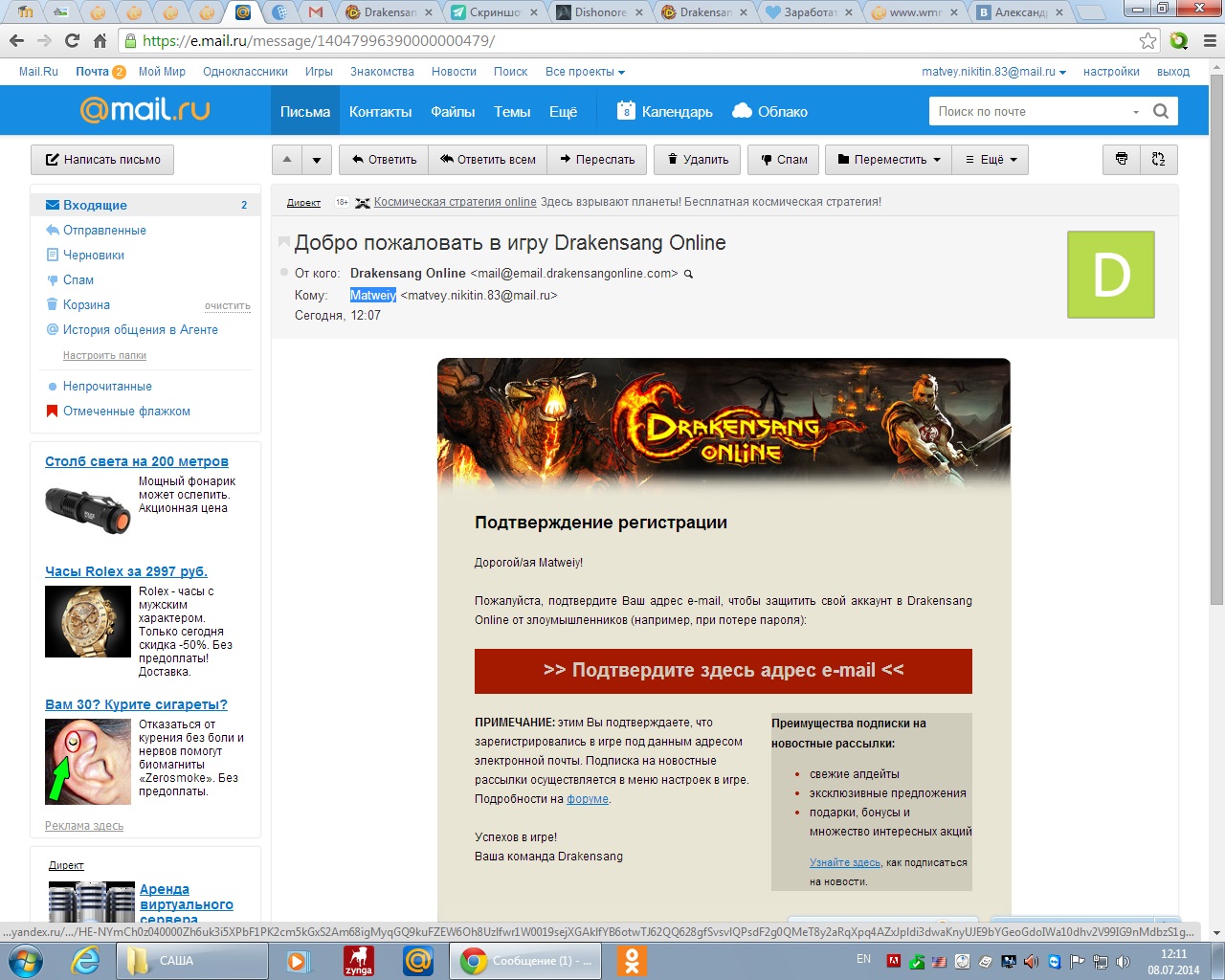
Task: Click the green D sender avatar
Action: [x=1111, y=275]
